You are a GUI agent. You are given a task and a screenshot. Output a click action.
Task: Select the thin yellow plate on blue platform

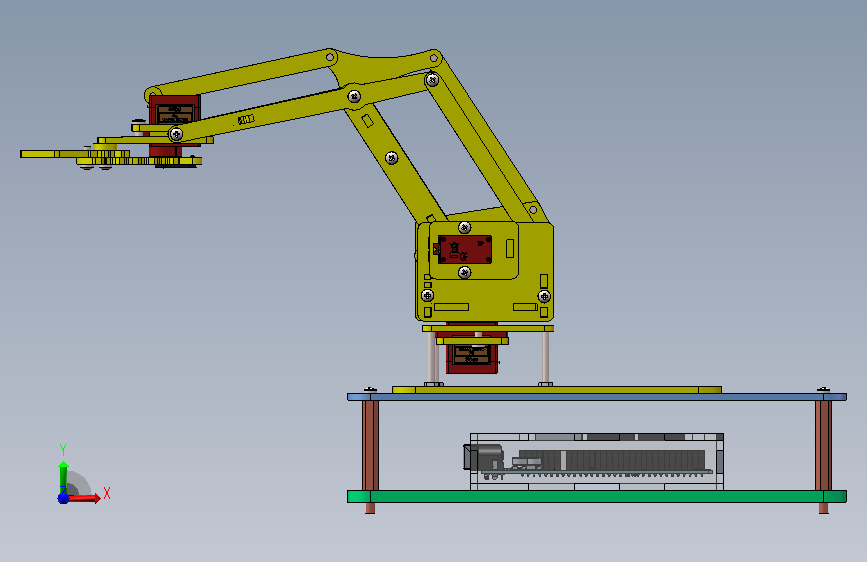coord(557,390)
